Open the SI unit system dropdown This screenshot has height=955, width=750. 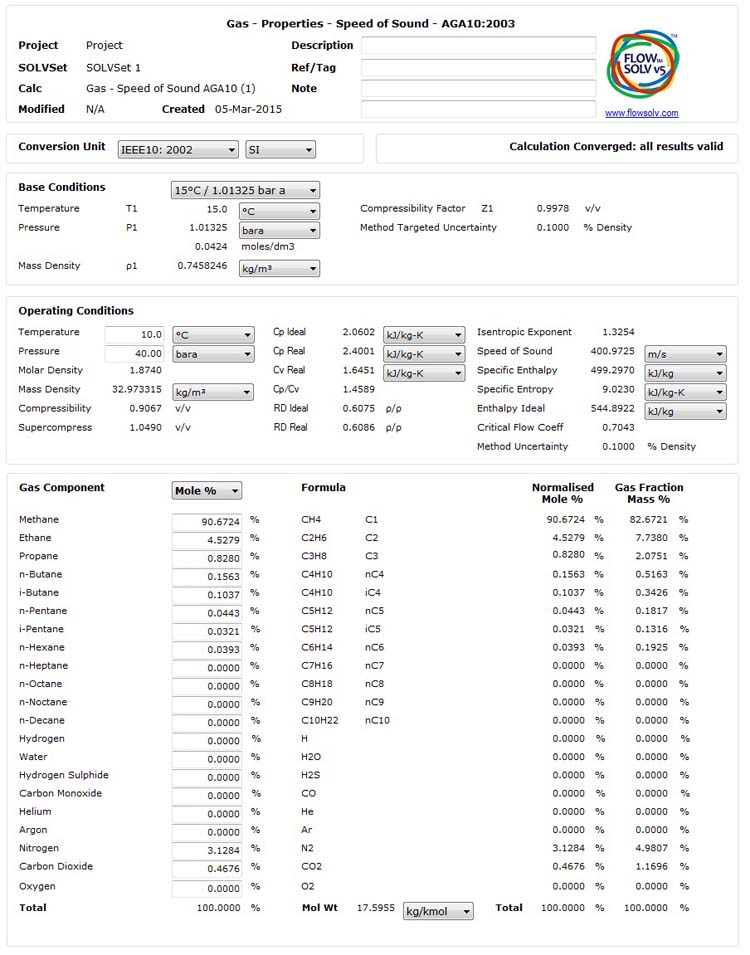(x=280, y=150)
